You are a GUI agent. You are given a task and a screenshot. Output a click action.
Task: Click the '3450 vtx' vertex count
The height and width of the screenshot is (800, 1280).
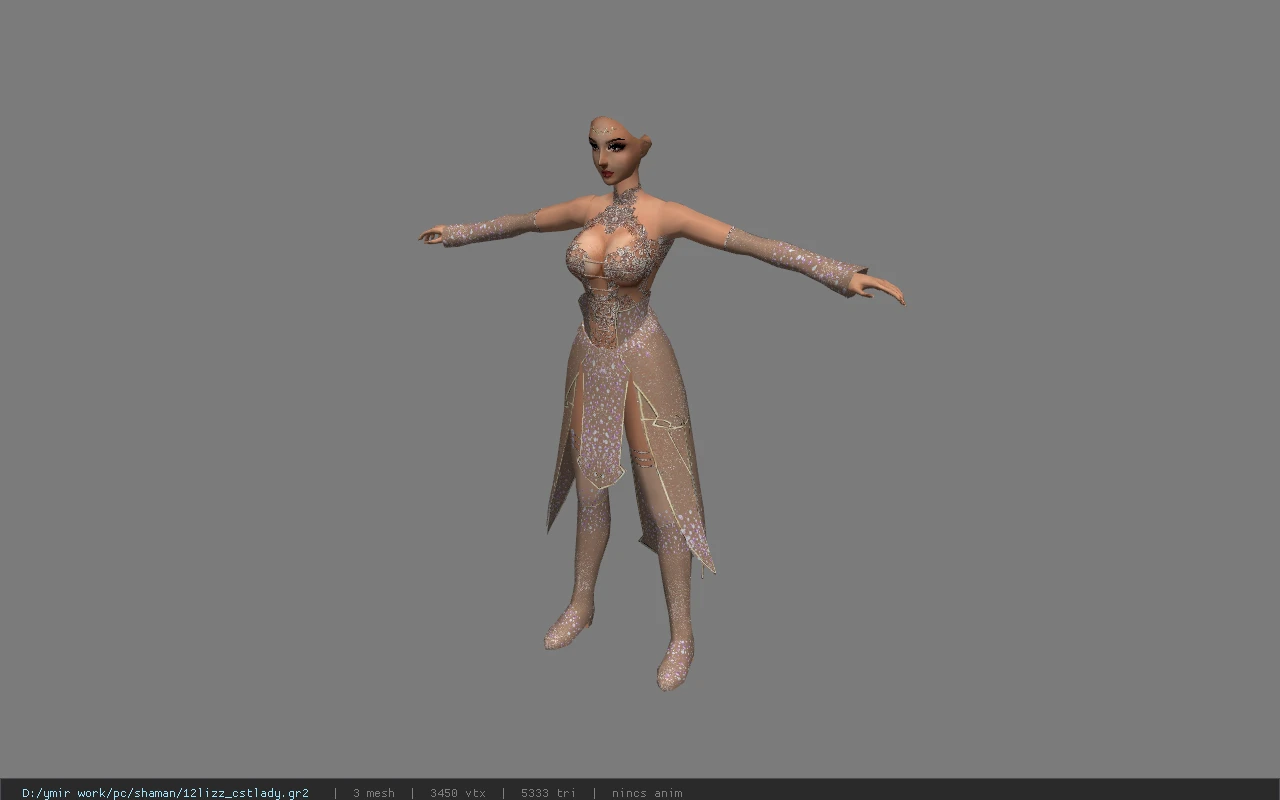click(458, 793)
